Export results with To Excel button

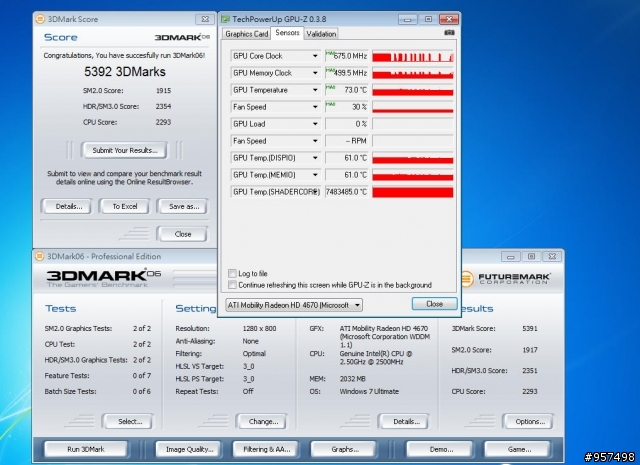coord(125,207)
